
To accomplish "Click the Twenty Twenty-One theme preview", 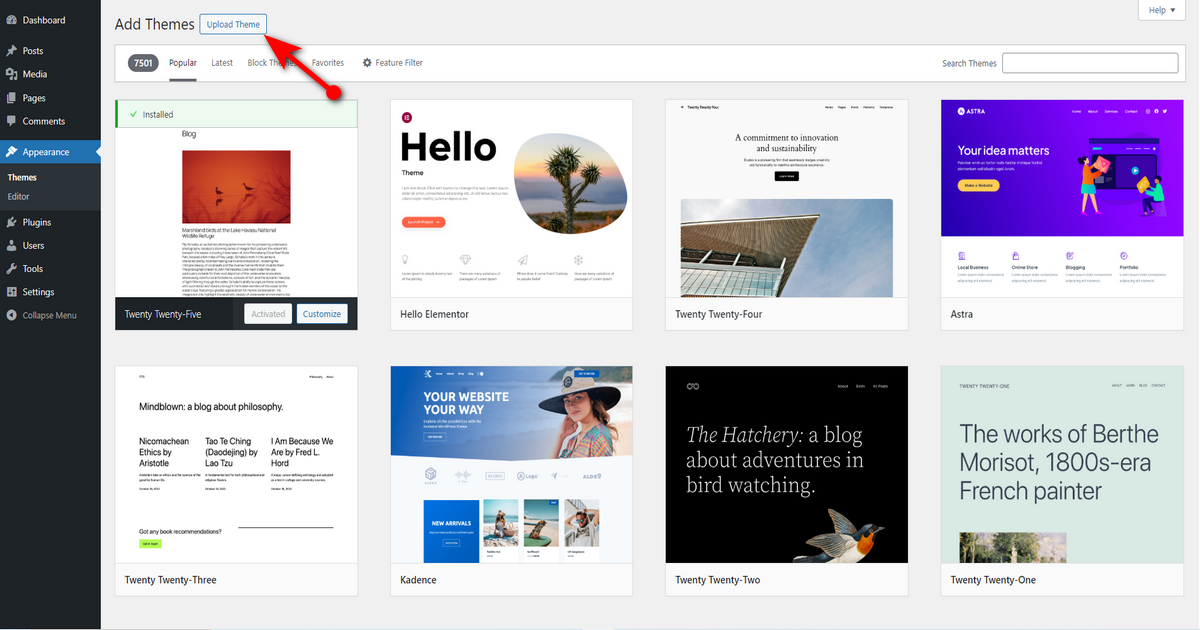I will pos(1062,464).
